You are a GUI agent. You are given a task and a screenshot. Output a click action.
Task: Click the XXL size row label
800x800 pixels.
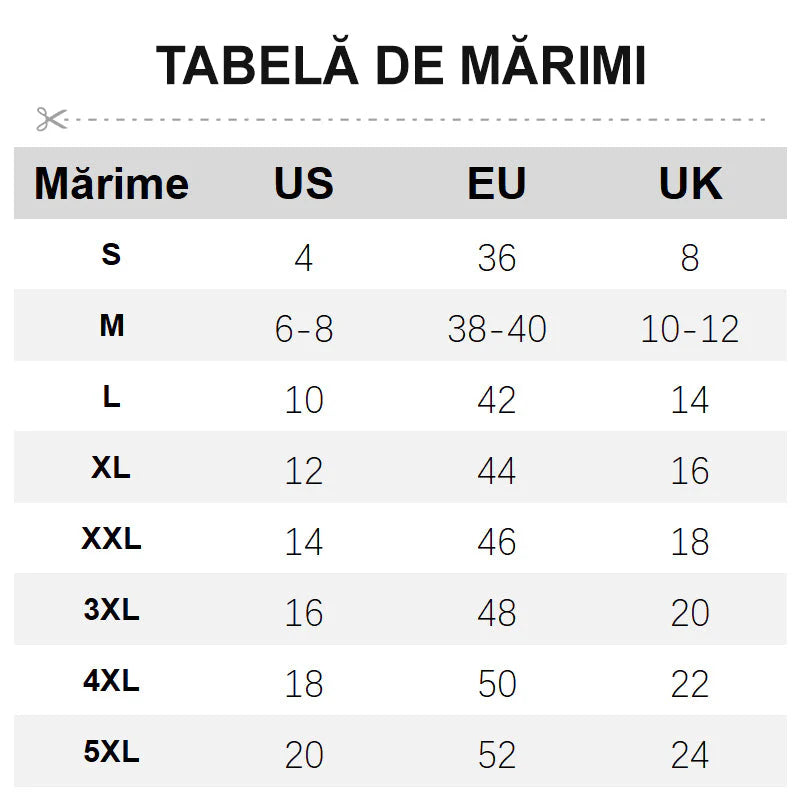coord(111,539)
